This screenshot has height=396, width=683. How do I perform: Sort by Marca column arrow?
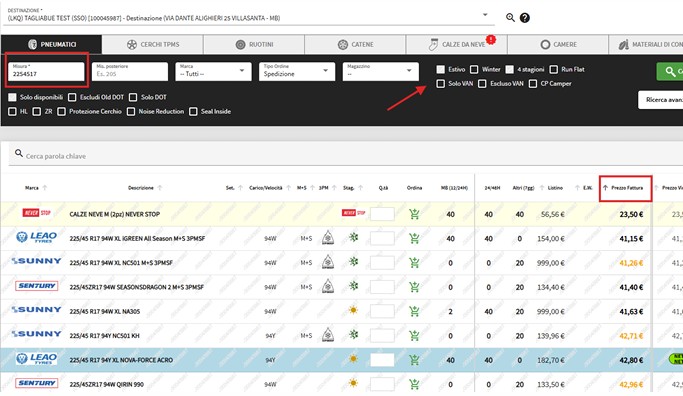point(44,188)
